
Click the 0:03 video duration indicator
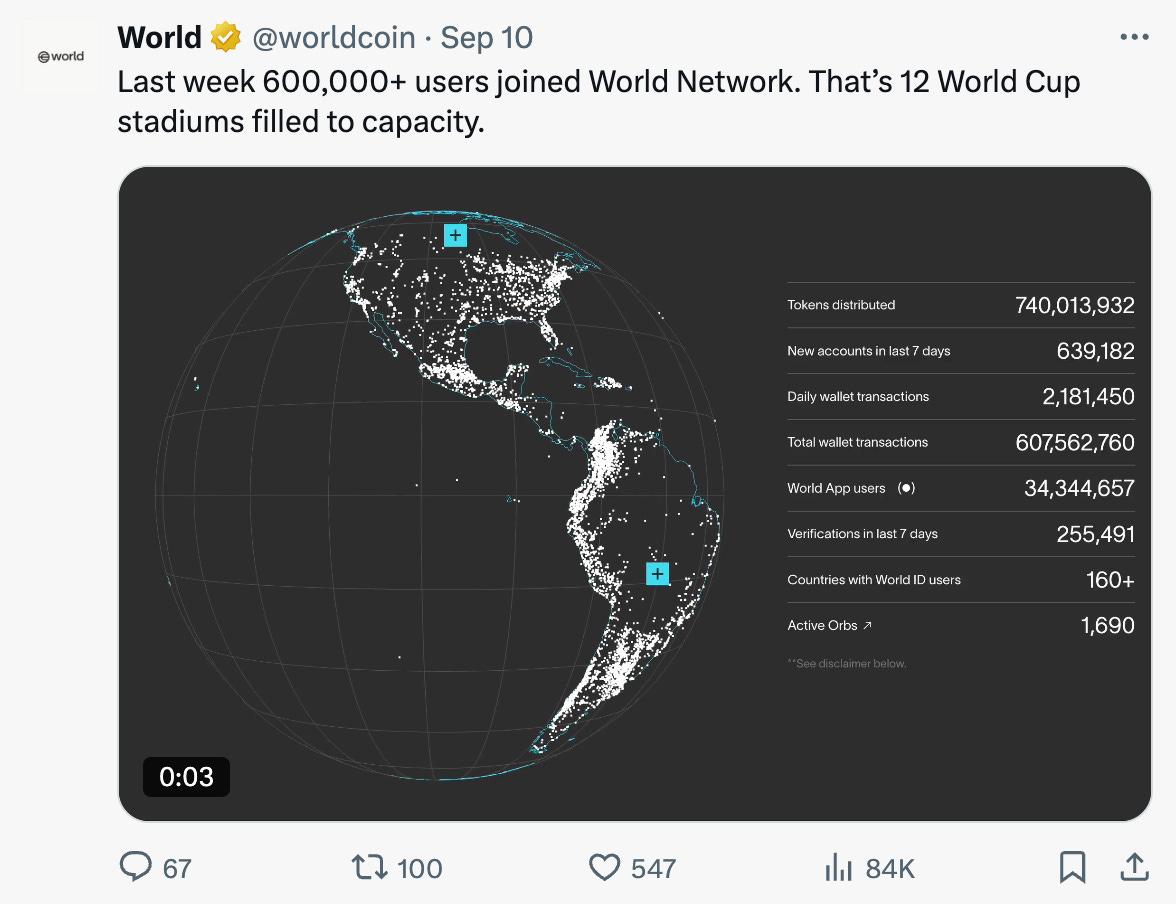click(x=186, y=776)
